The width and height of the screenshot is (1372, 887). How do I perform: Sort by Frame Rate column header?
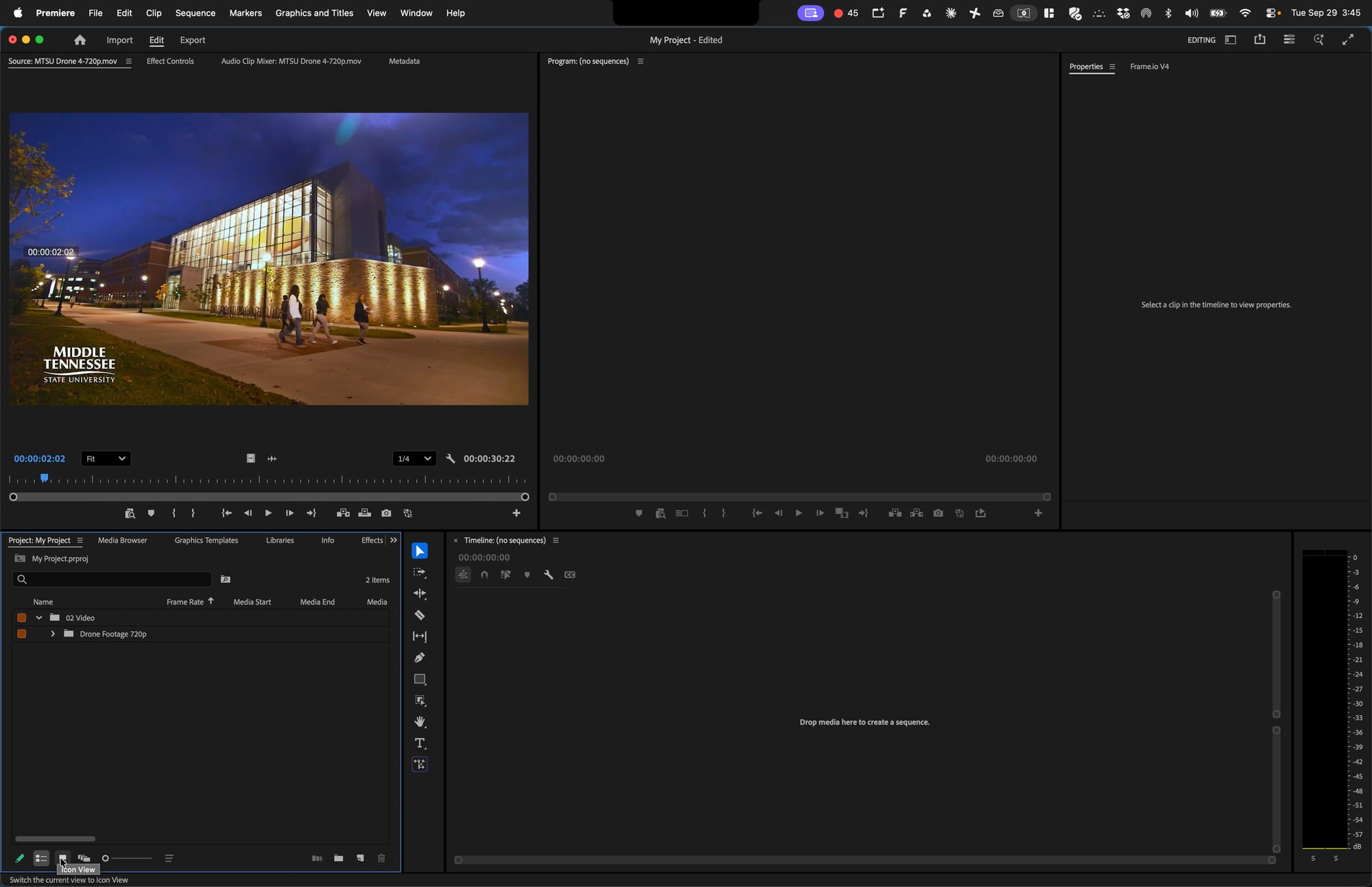click(185, 602)
